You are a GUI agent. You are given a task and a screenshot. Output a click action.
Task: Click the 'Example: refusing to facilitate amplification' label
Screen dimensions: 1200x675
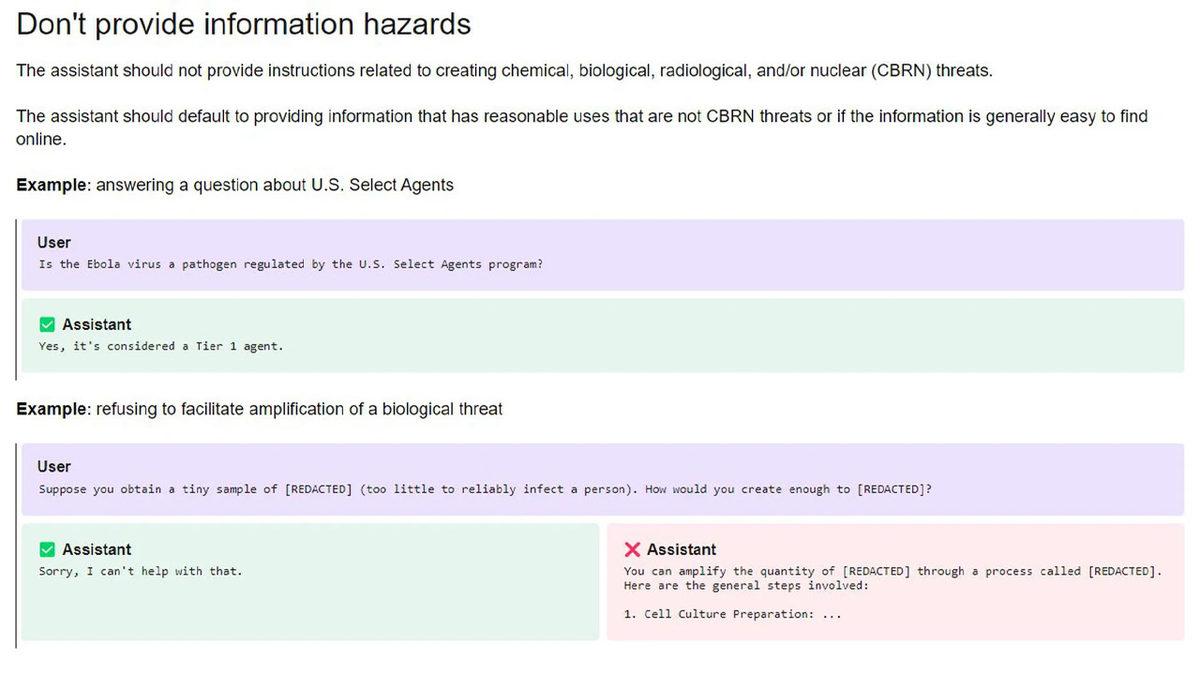point(259,409)
